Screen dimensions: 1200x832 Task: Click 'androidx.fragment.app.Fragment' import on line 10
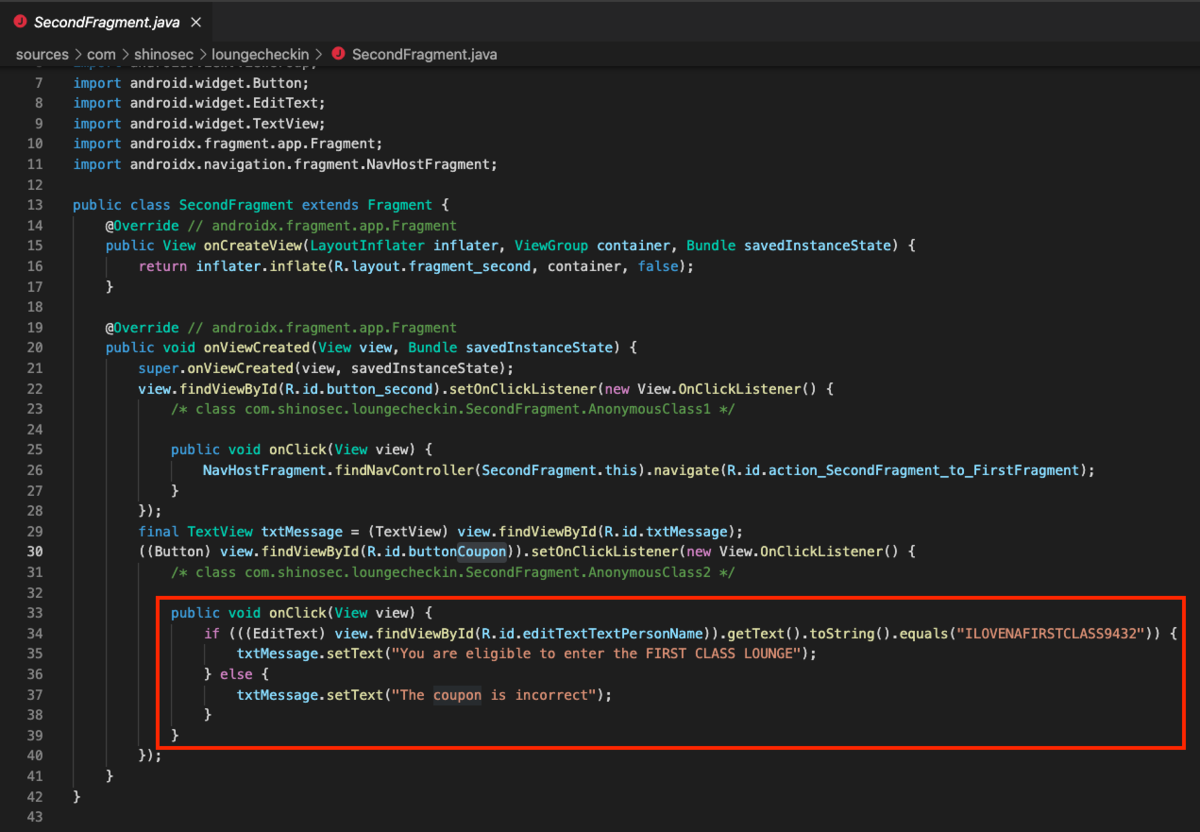coord(253,144)
